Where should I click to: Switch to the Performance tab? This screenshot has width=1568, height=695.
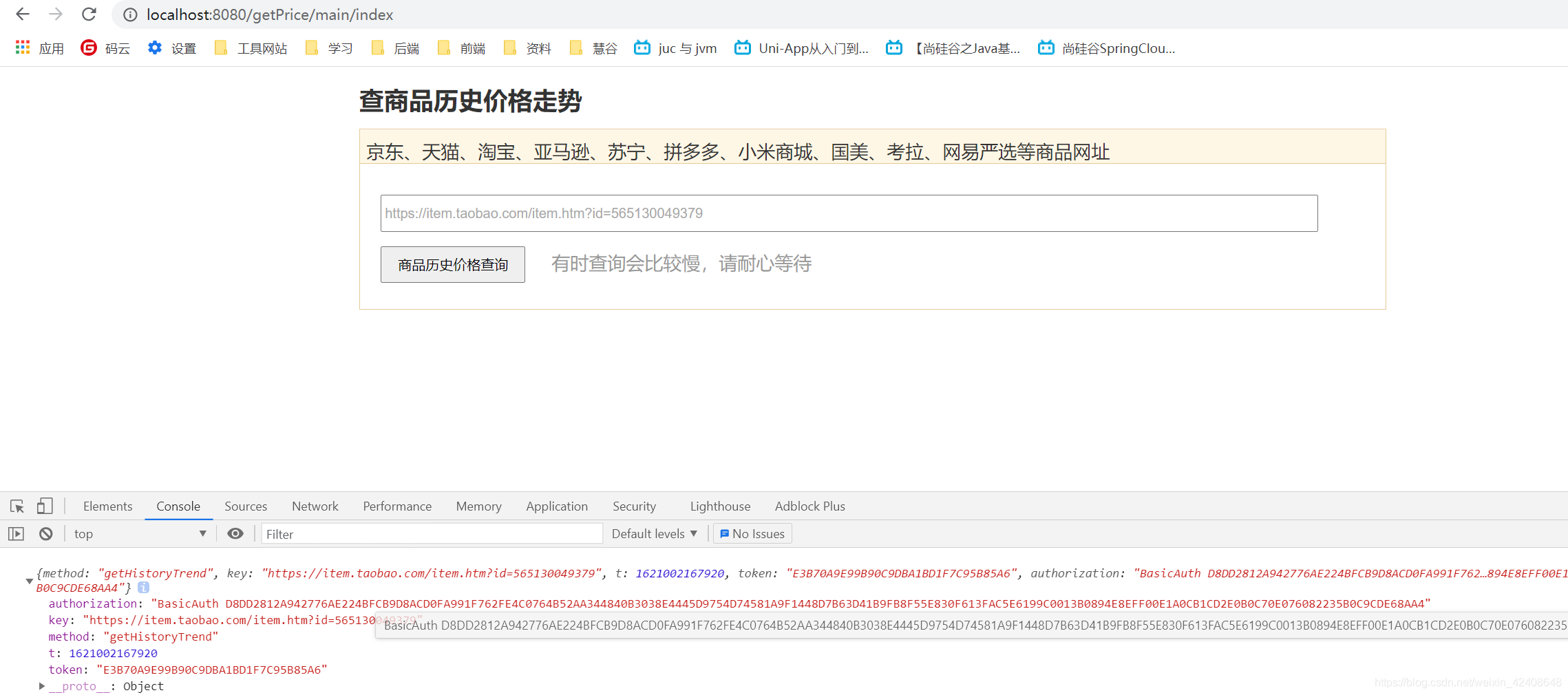(397, 506)
